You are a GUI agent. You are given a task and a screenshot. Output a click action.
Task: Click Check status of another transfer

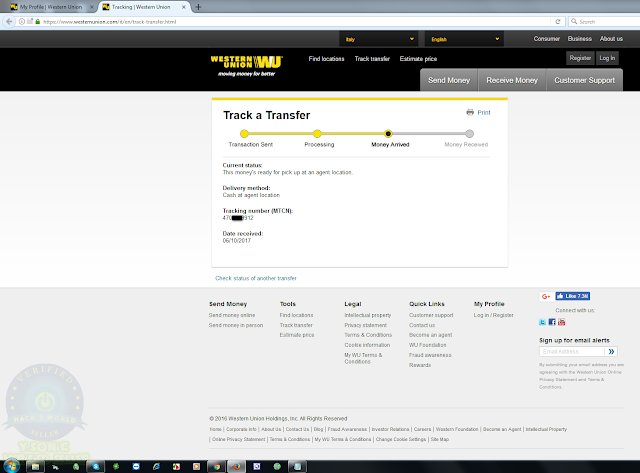click(256, 278)
